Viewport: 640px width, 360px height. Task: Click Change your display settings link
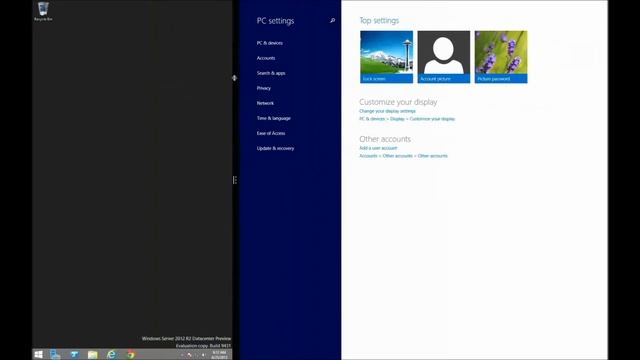387,111
